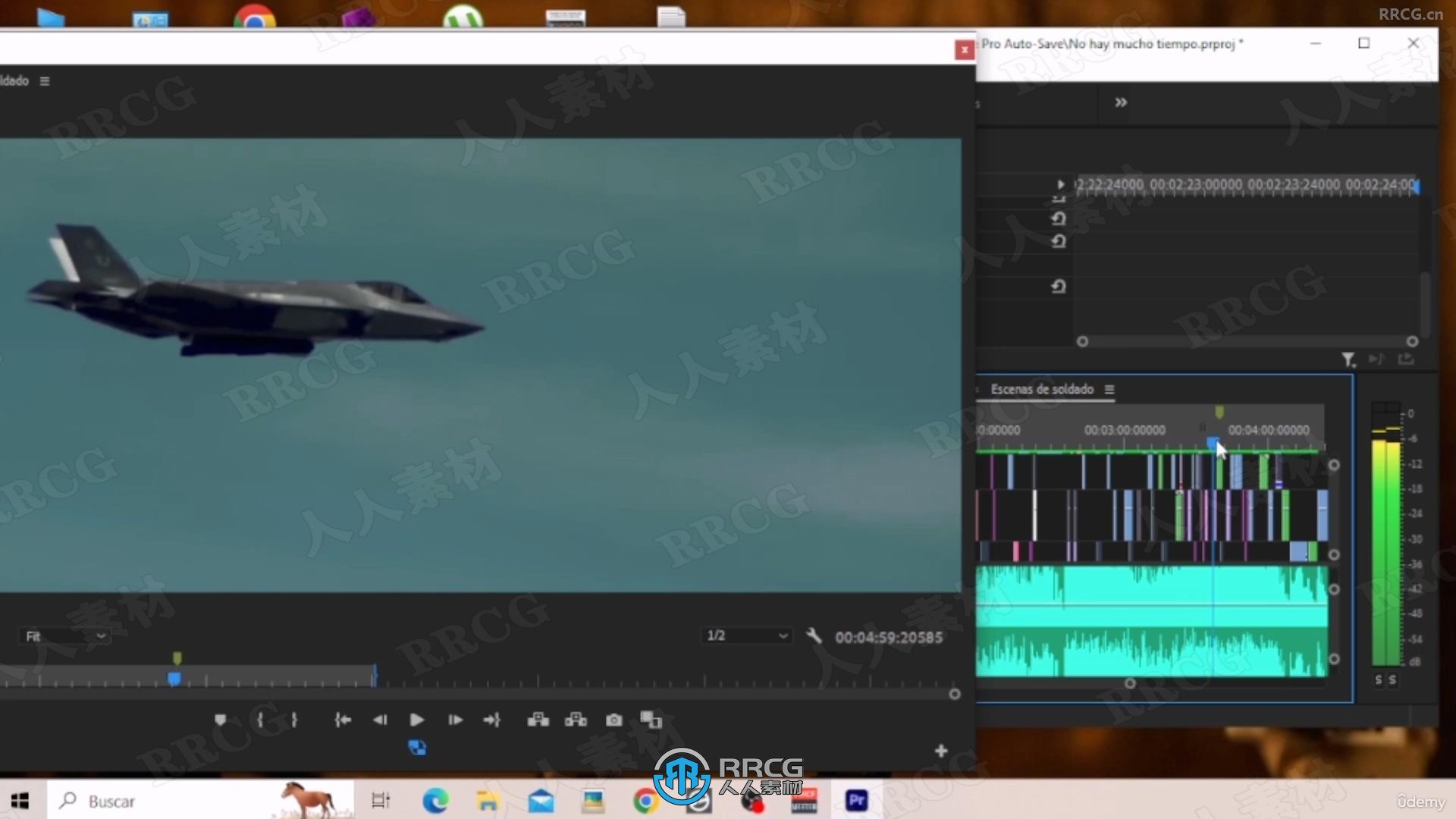Open the Mail app from the taskbar
This screenshot has height=819, width=1456.
click(x=541, y=800)
